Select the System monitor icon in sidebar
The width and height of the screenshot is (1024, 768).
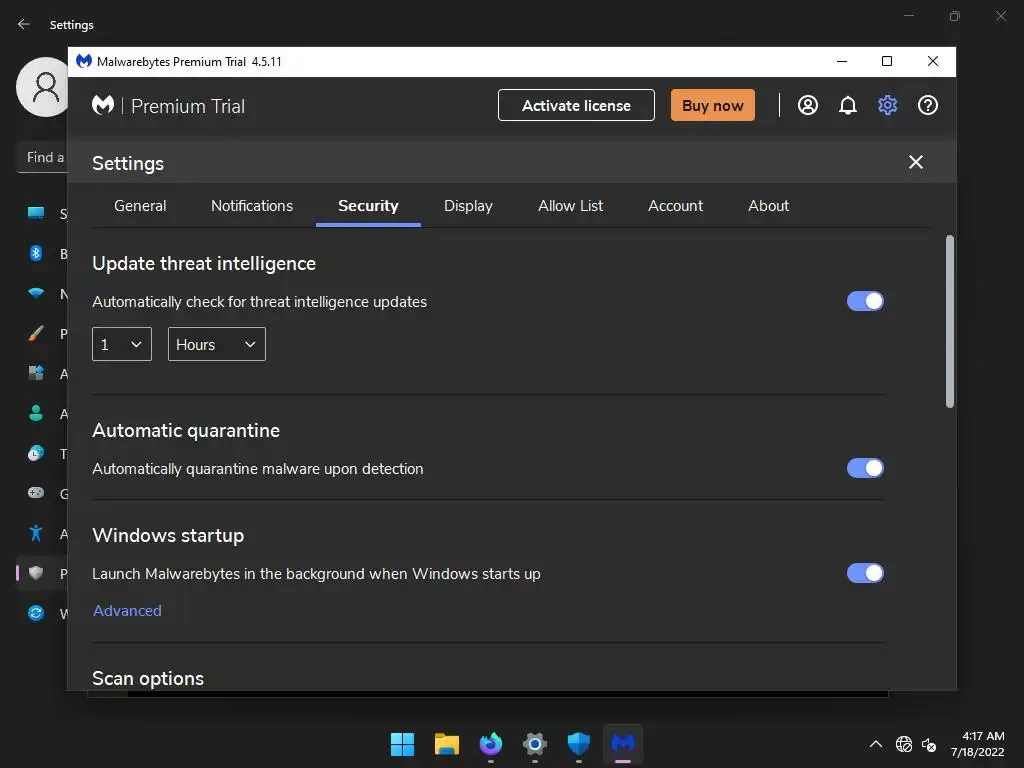36,213
